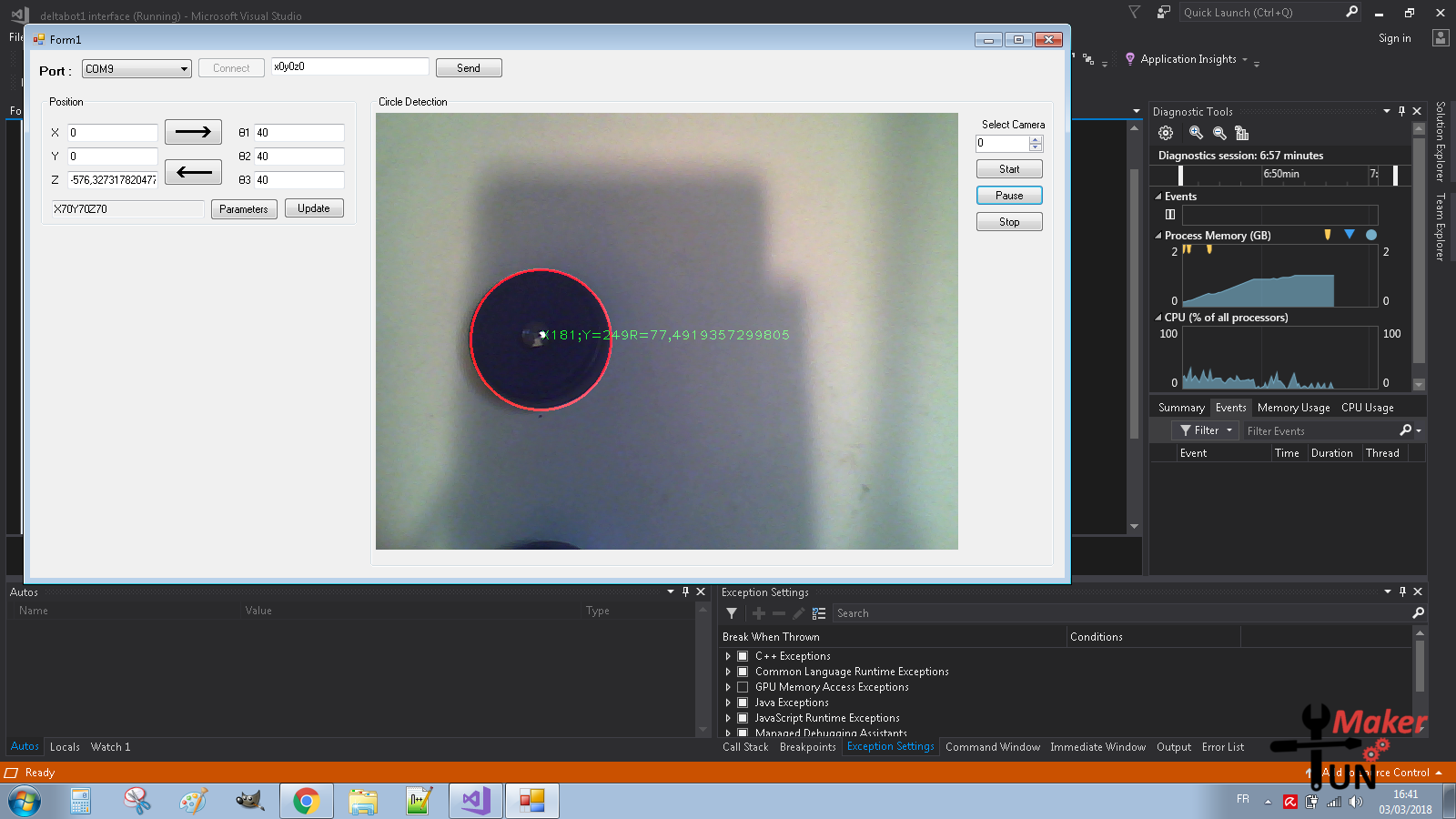
Task: Click the Update button
Action: (314, 208)
